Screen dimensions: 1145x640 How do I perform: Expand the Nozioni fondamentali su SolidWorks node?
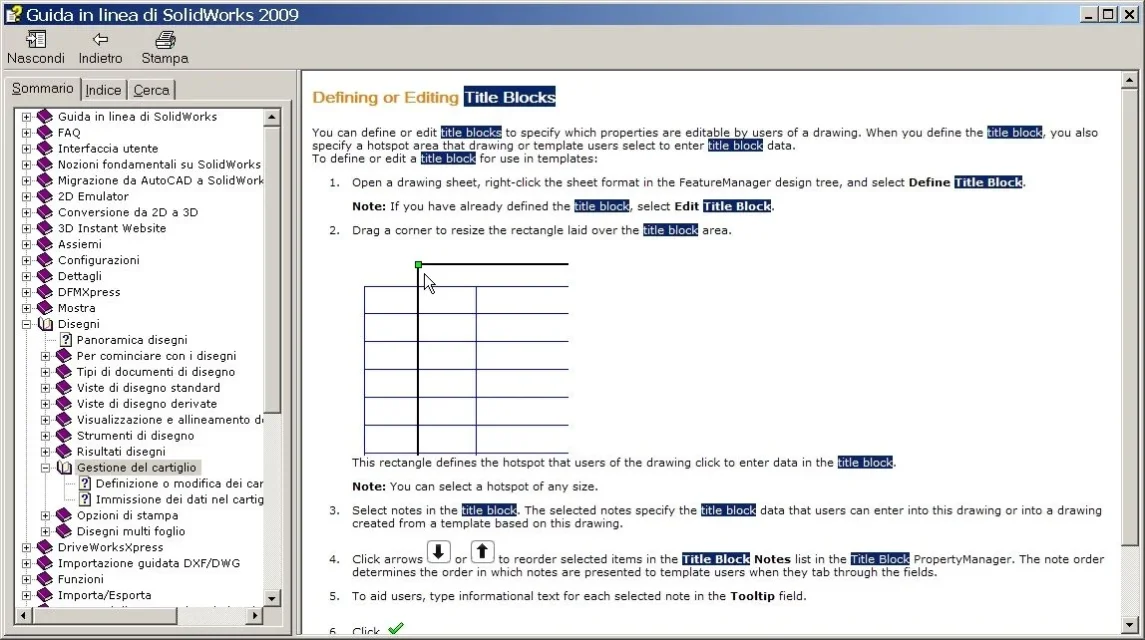(x=26, y=164)
